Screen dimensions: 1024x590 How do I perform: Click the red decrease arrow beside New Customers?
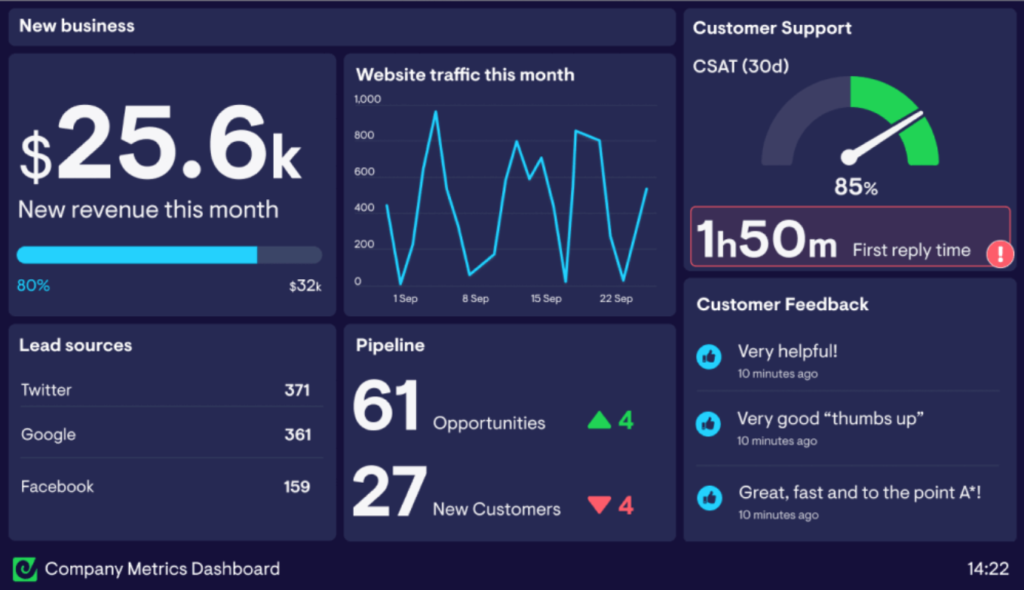[601, 505]
